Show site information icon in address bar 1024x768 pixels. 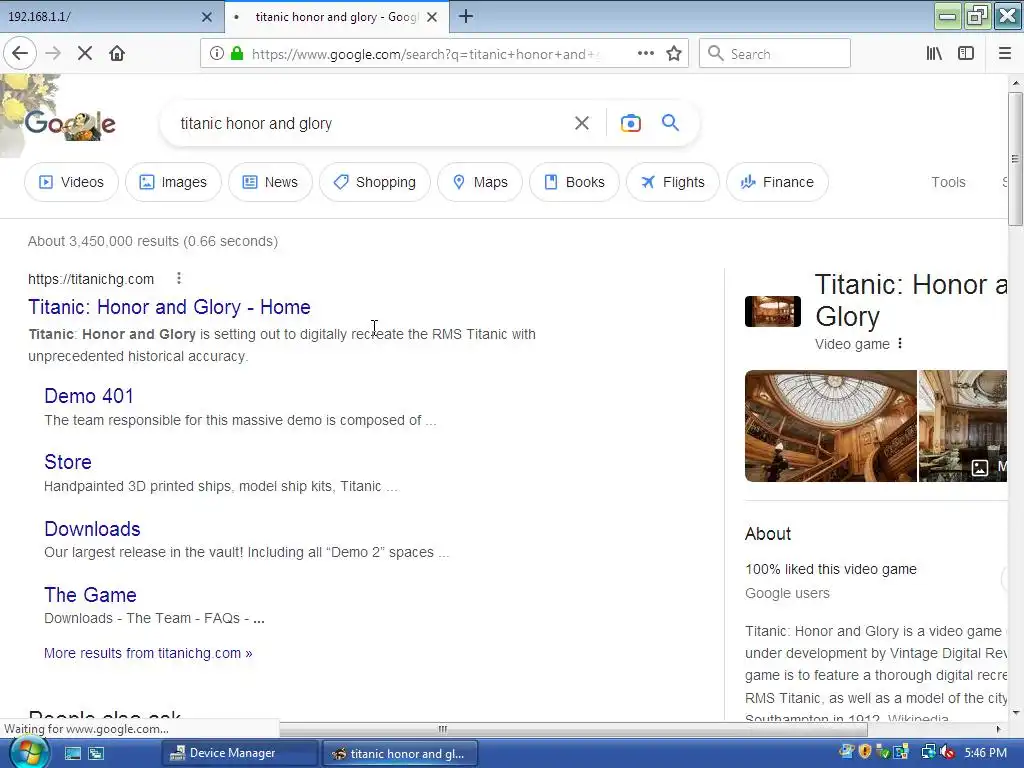tap(217, 54)
